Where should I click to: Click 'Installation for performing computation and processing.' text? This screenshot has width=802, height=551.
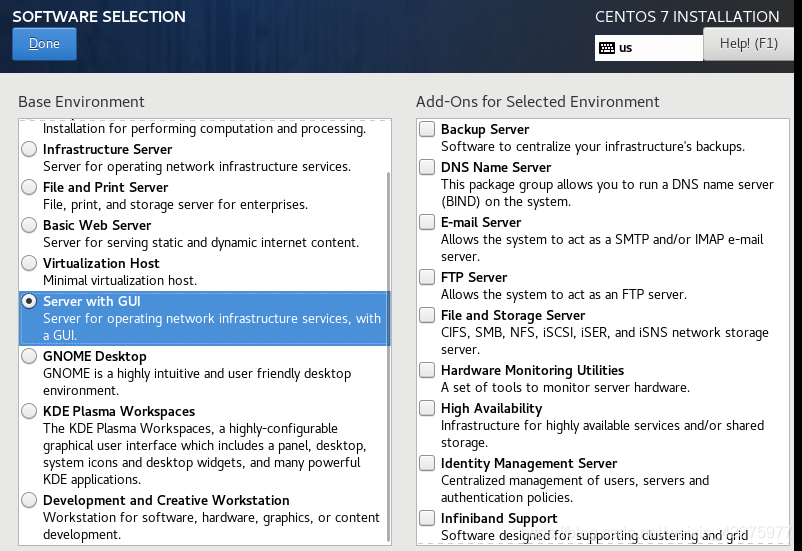(205, 128)
